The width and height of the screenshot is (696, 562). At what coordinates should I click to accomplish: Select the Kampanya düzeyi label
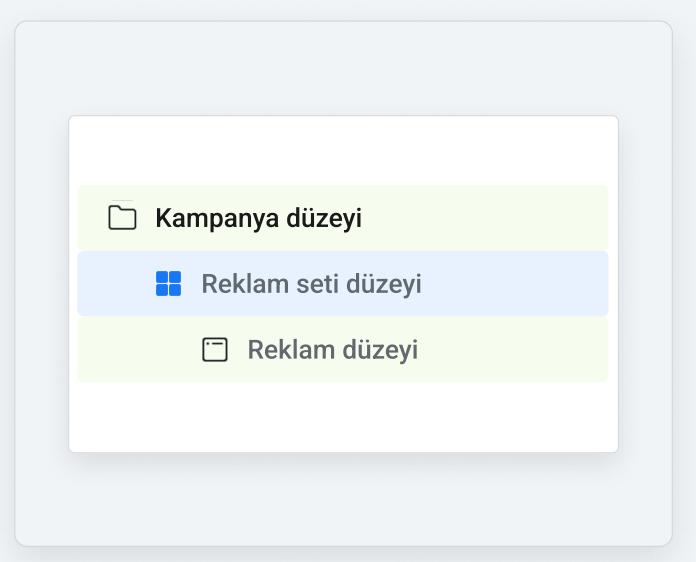pos(258,218)
